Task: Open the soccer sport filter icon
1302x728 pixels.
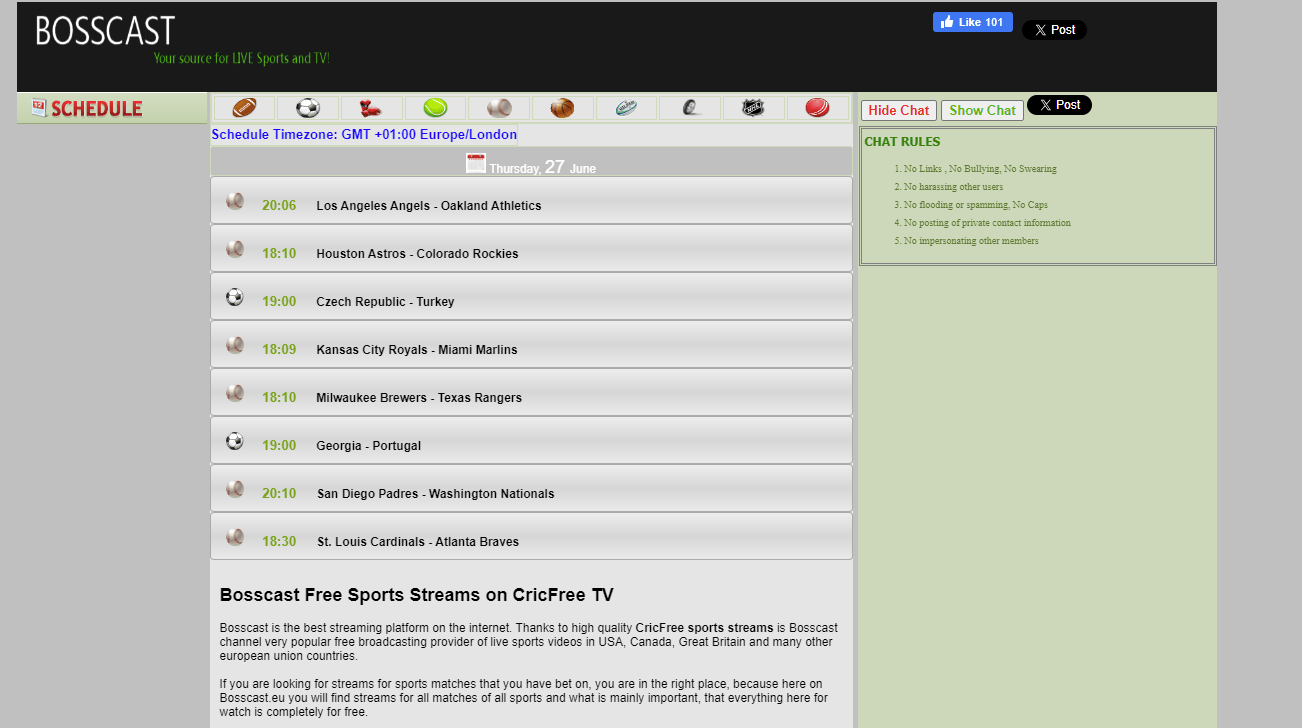Action: point(308,107)
